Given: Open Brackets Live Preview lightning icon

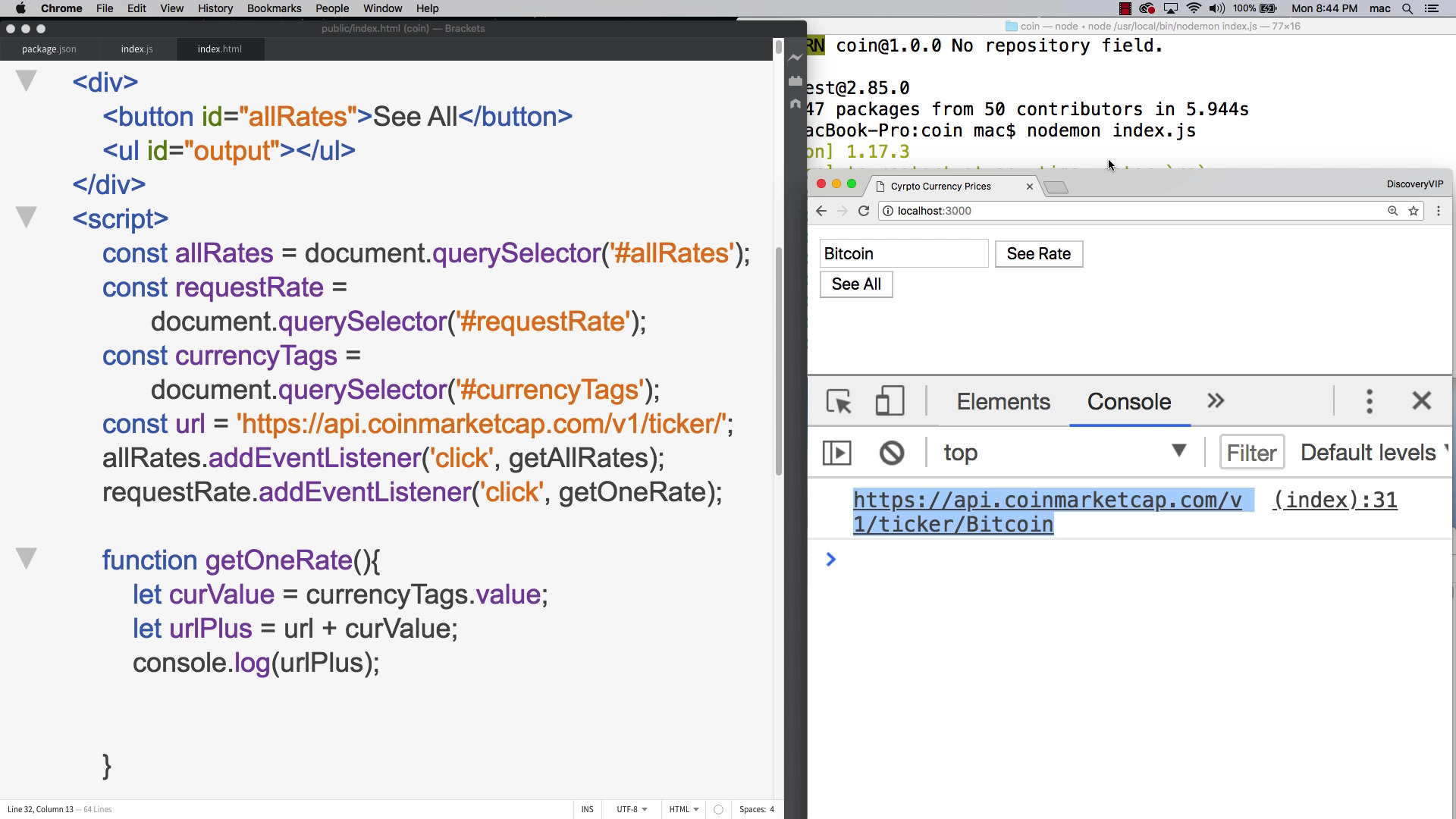Looking at the screenshot, I should click(795, 57).
